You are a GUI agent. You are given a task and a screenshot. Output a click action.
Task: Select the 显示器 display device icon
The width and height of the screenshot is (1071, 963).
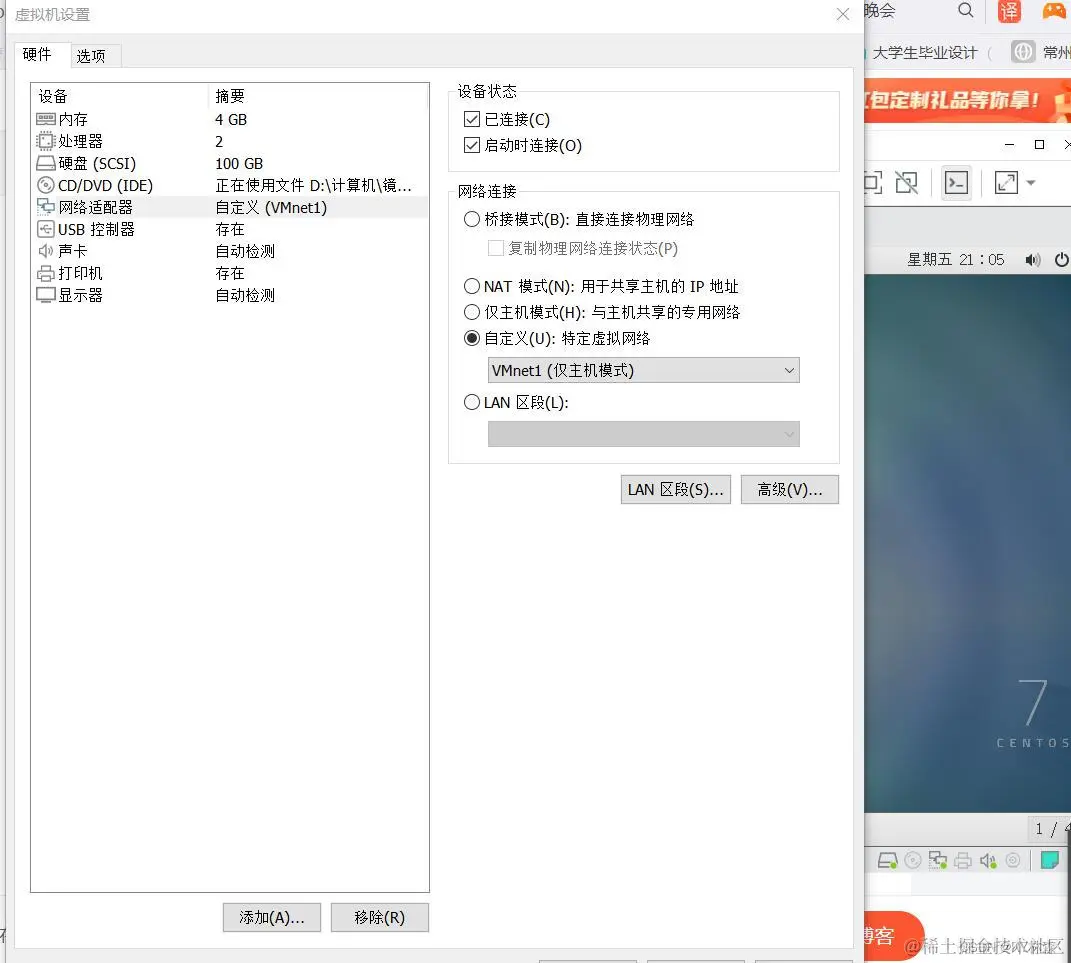(46, 295)
